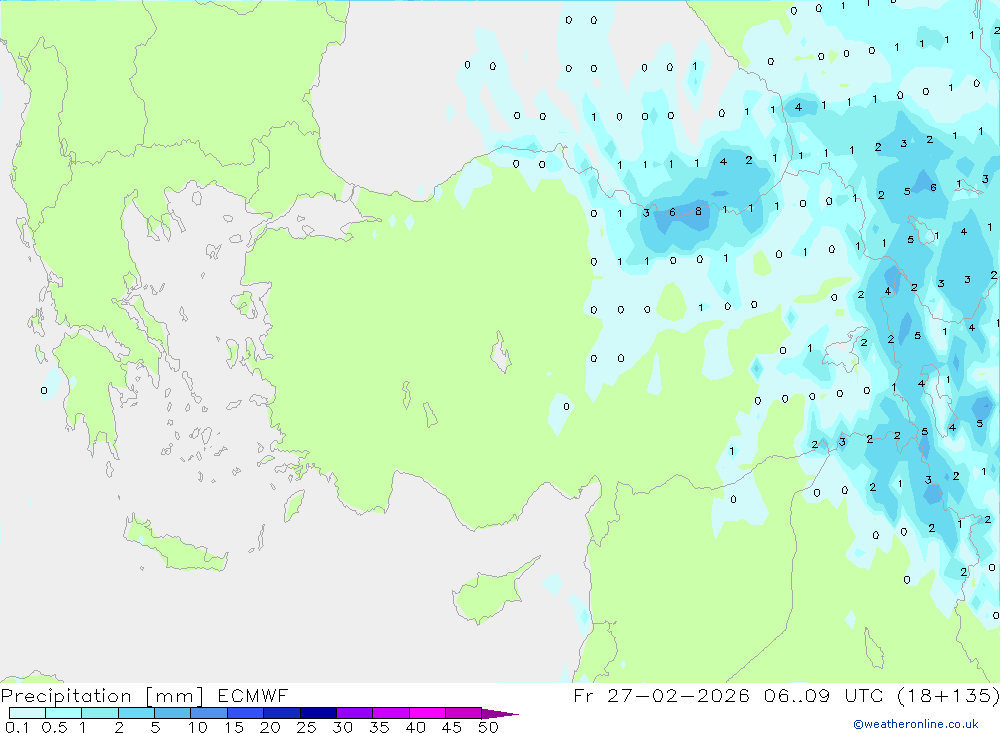Click the "50" legend scale label
Viewport: 1000px width, 733px height.
488,727
